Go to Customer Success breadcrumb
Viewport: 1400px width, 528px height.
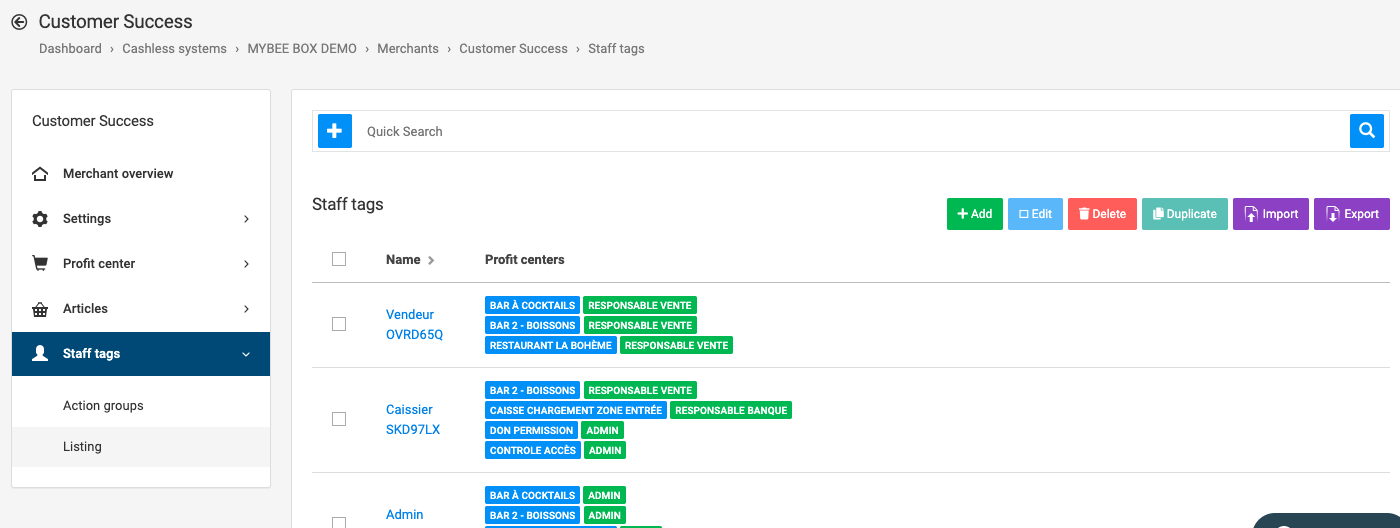click(x=513, y=48)
